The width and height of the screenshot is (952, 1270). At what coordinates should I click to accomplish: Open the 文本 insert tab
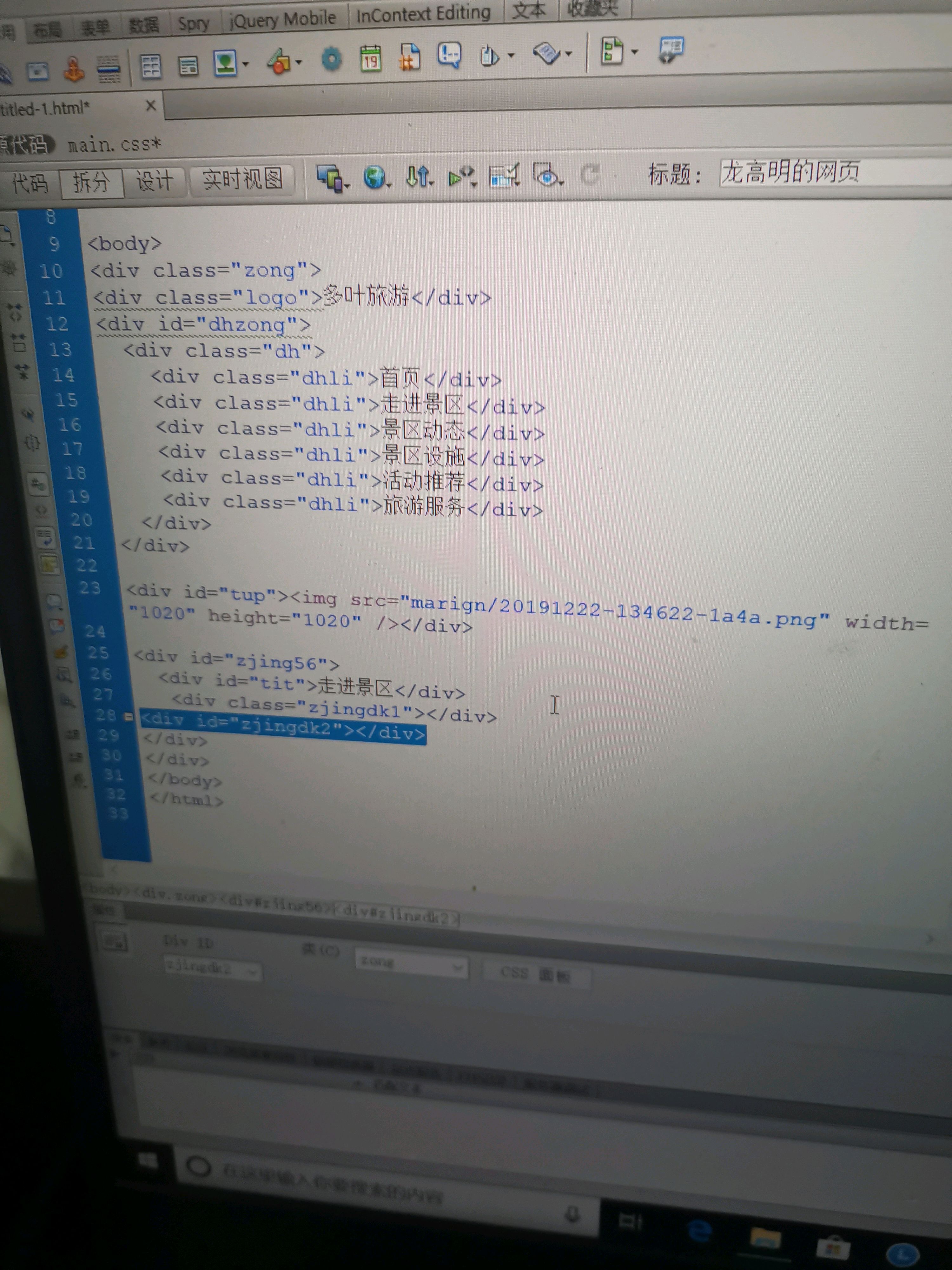tap(528, 10)
